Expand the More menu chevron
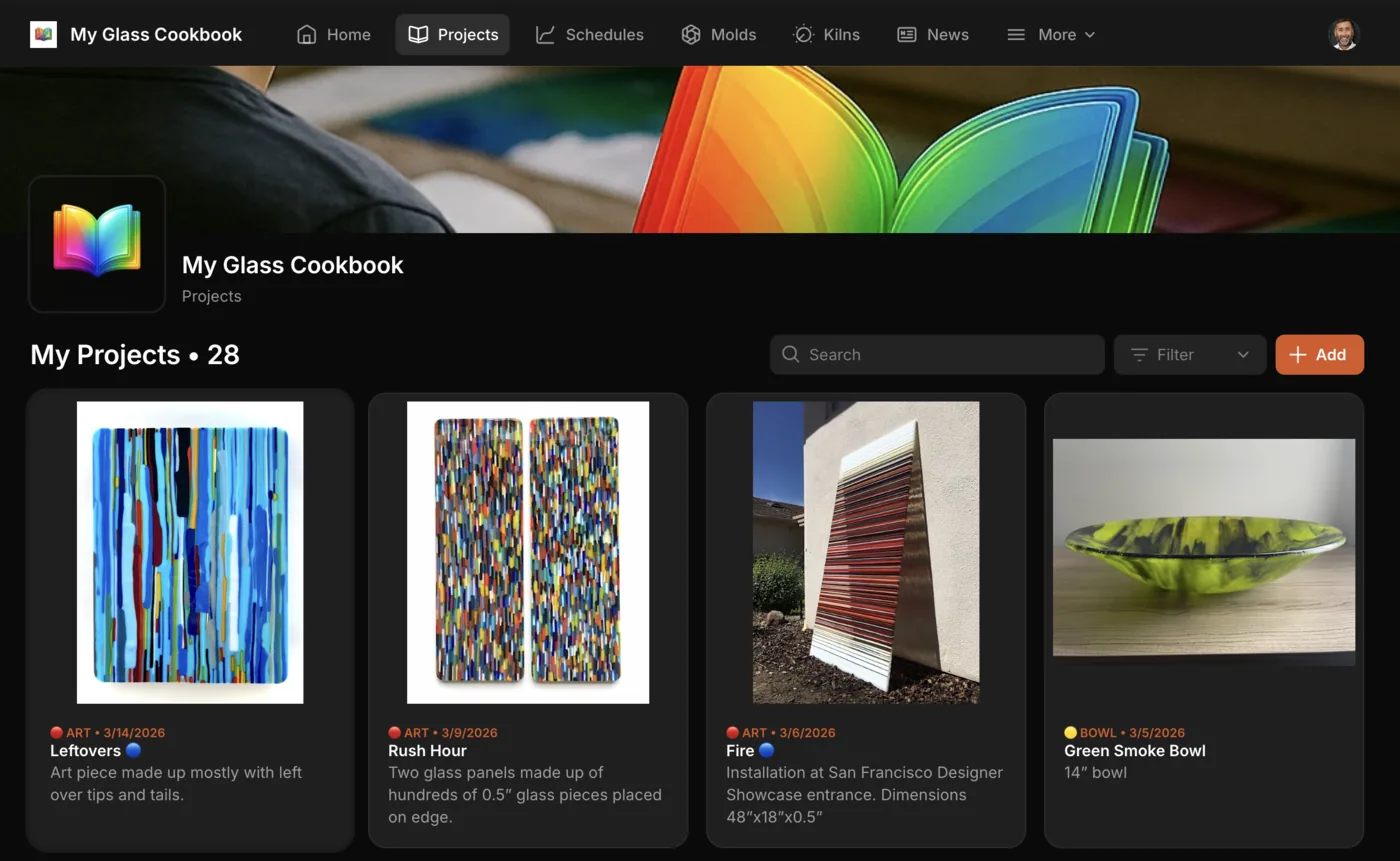 1090,34
